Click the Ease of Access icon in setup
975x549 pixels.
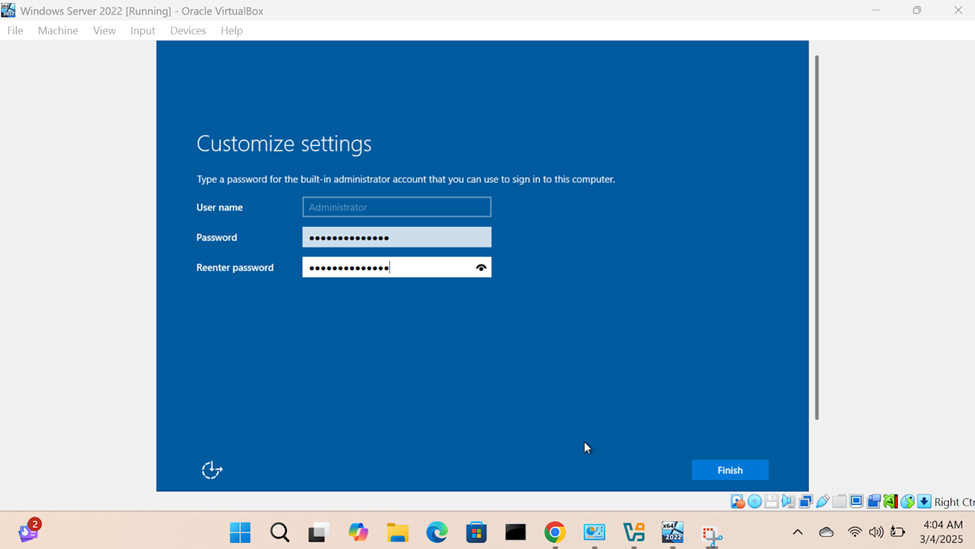212,470
